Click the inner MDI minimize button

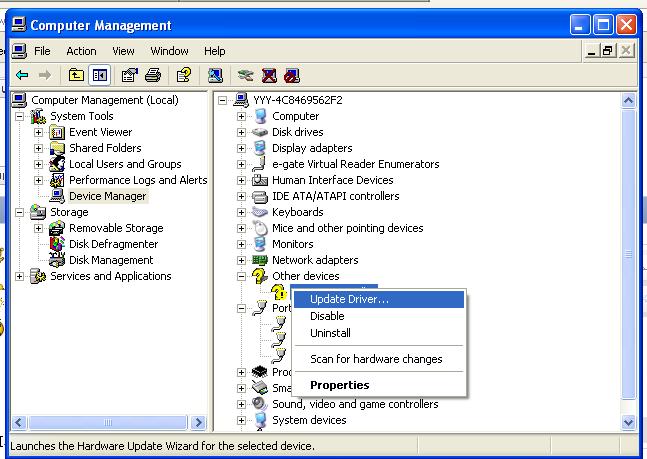click(592, 51)
